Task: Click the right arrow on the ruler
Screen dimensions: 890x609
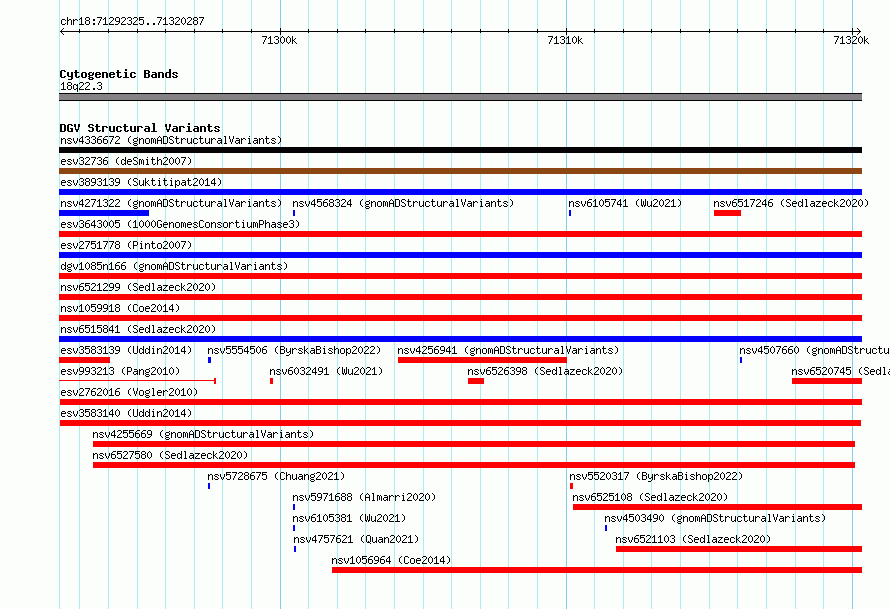Action: 858,31
